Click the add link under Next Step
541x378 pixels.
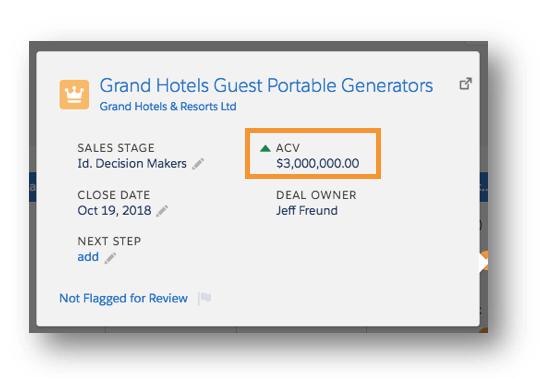pos(88,257)
